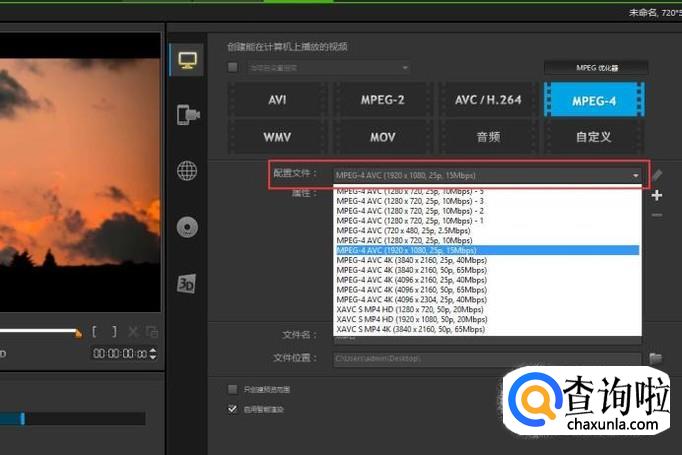
Task: Choose MPEG-4 AVC (1280 x 720, 25p, 10Mbps) - 2
Action: coord(488,211)
